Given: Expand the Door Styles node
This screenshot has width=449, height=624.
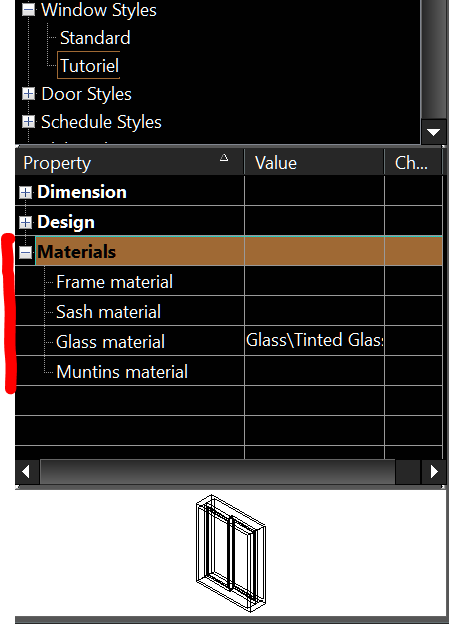Looking at the screenshot, I should [x=28, y=94].
